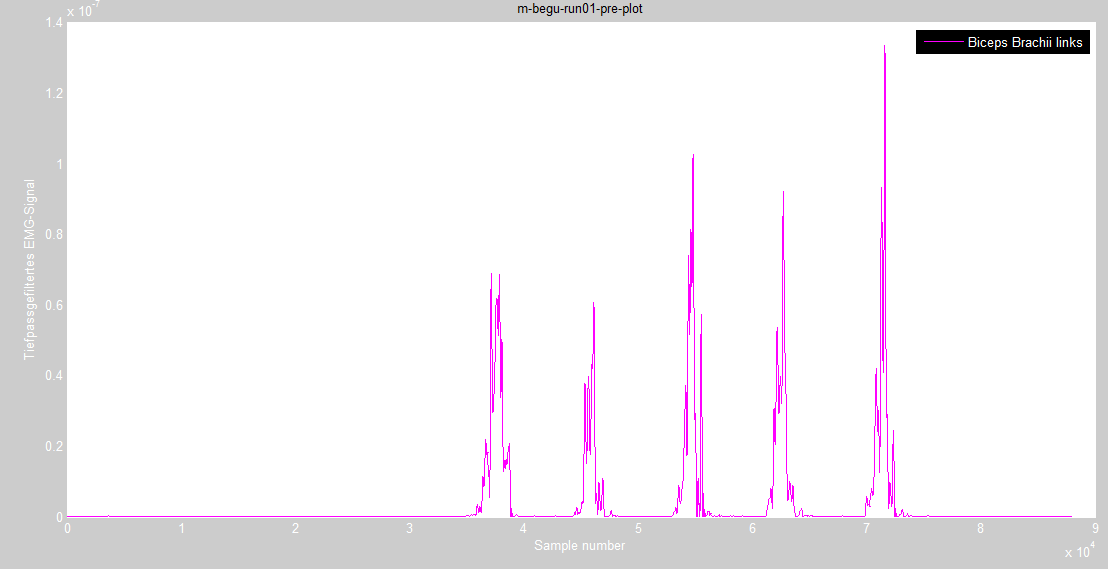Image resolution: width=1108 pixels, height=569 pixels.
Task: Click the x-axis exponent label in the bottom right
Action: pyautogui.click(x=1079, y=552)
